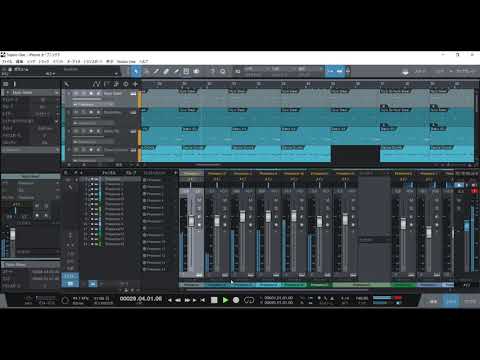Viewport: 480px width, 360px height.
Task: Solo the third track with S button
Action: tap(83, 131)
